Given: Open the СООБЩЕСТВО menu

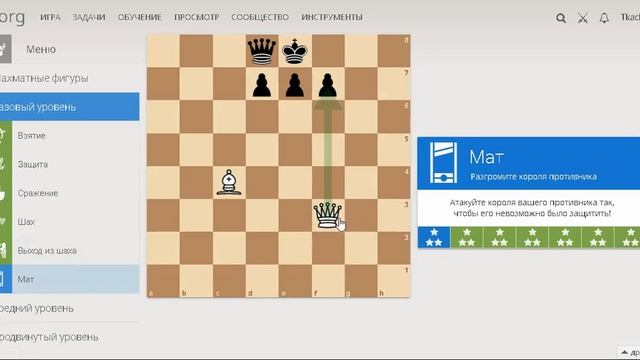Looking at the screenshot, I should point(260,18).
